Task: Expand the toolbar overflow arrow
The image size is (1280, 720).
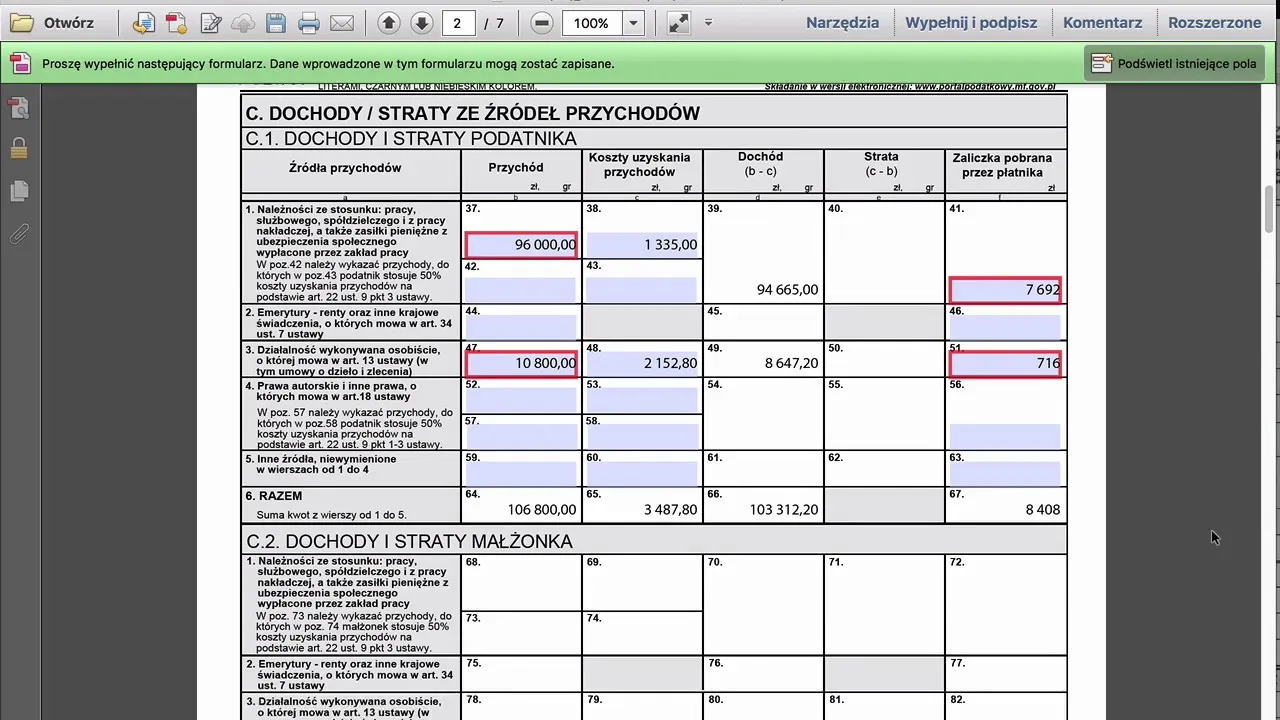Action: (x=708, y=23)
